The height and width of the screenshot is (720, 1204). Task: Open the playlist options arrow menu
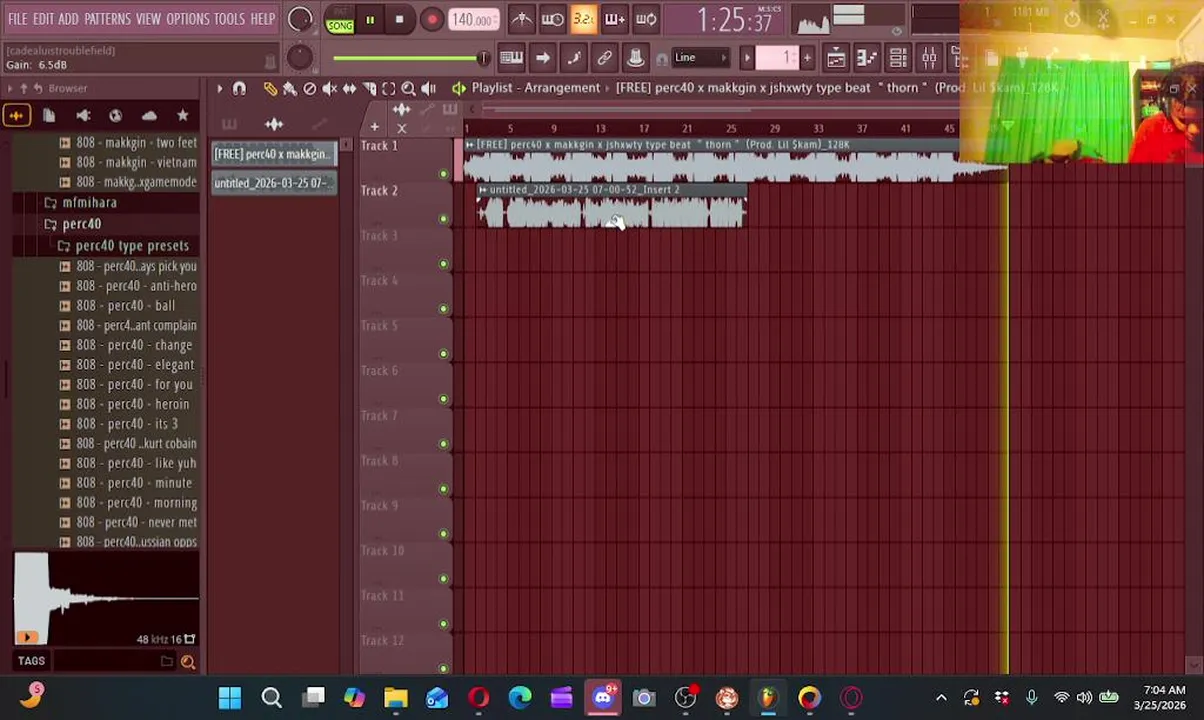pos(219,89)
